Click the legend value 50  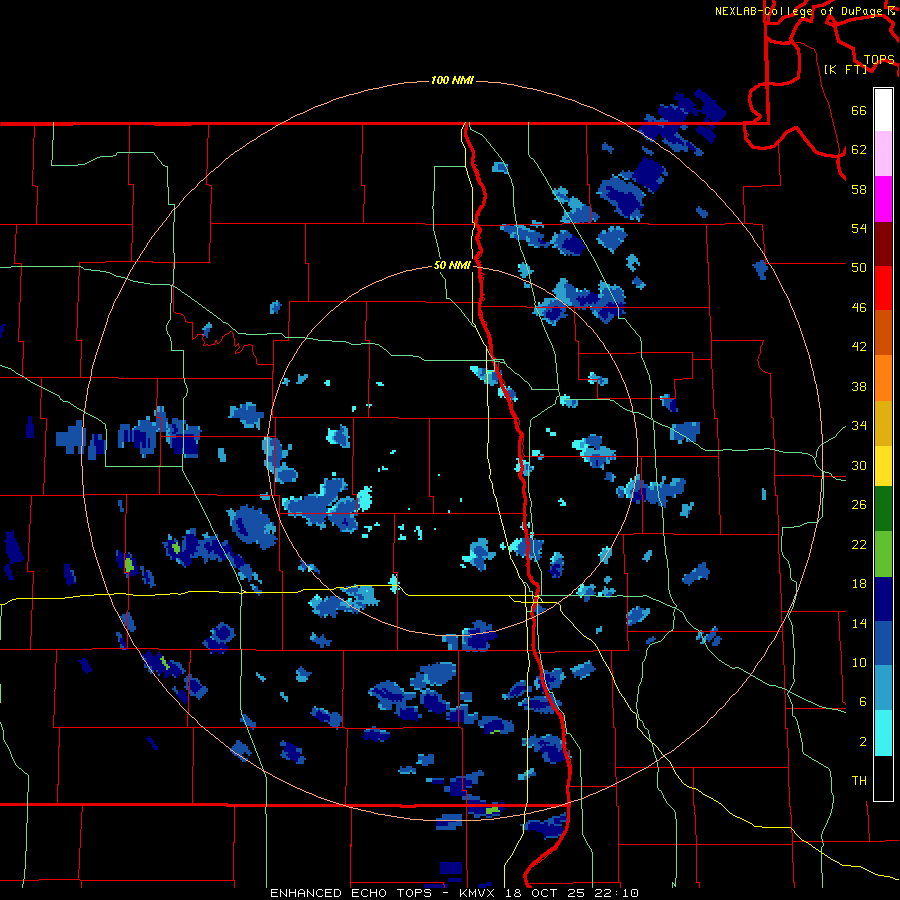click(859, 268)
